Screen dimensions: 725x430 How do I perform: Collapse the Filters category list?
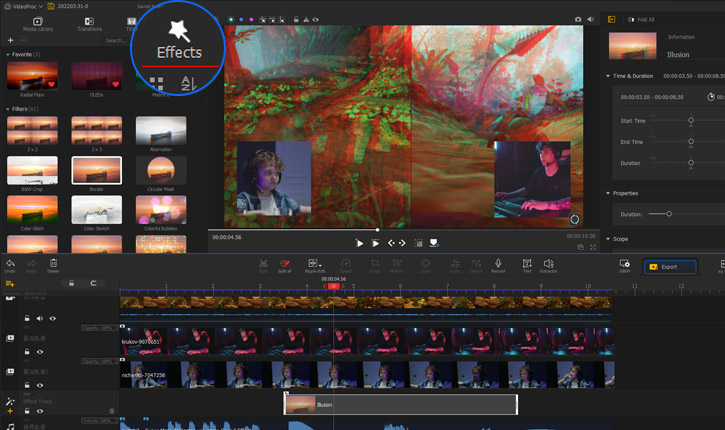(8, 109)
